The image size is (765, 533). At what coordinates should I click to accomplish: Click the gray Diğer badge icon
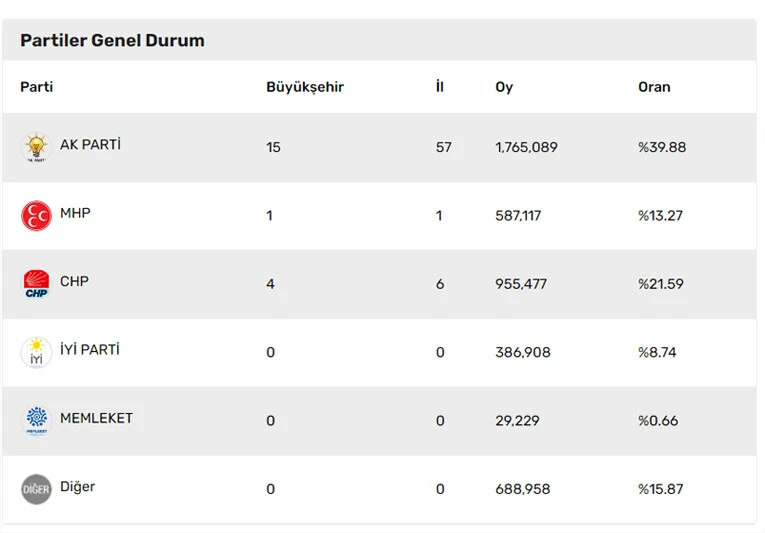click(x=36, y=489)
